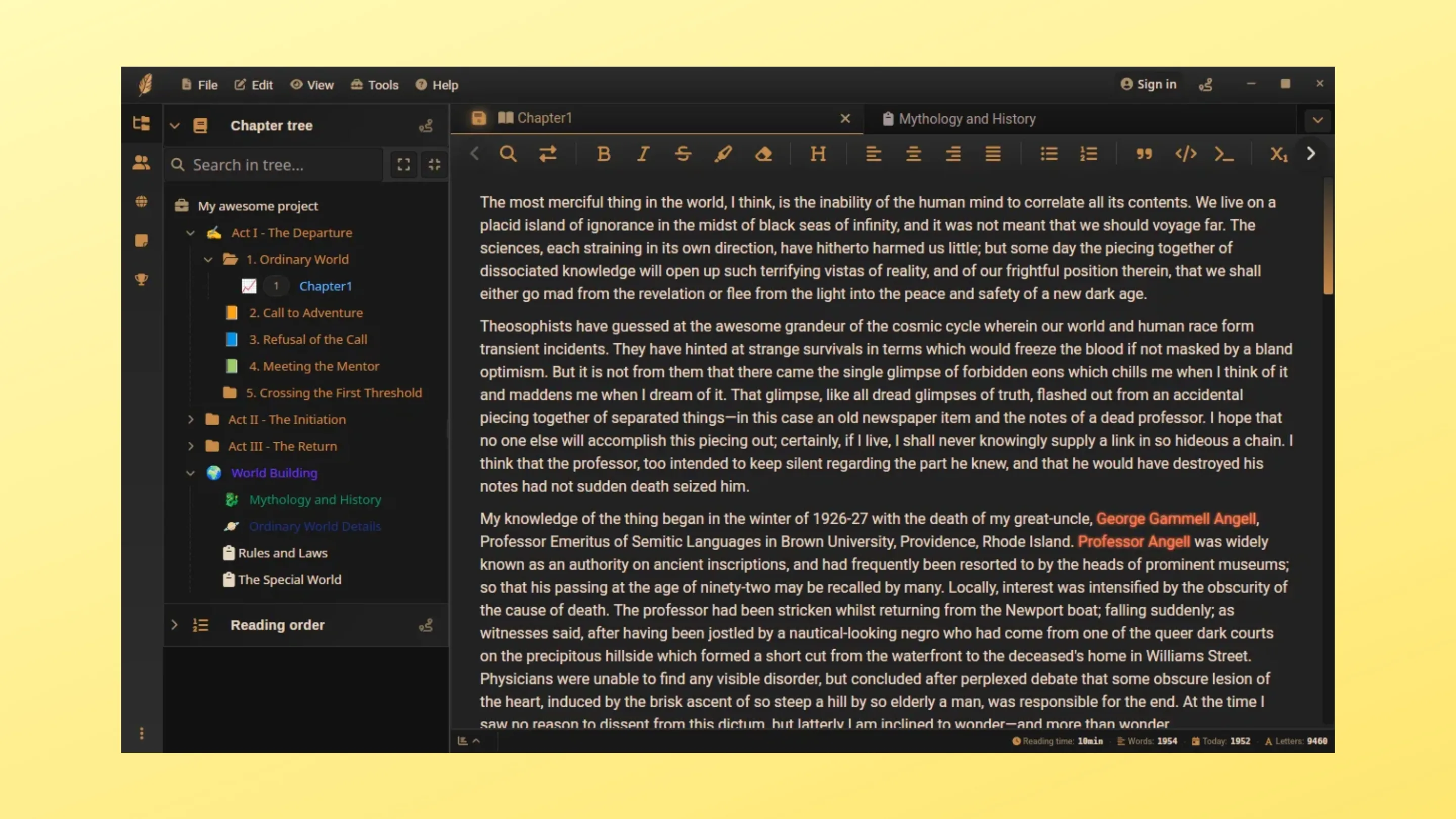Toggle bold formatting in editor toolbar

(x=604, y=154)
